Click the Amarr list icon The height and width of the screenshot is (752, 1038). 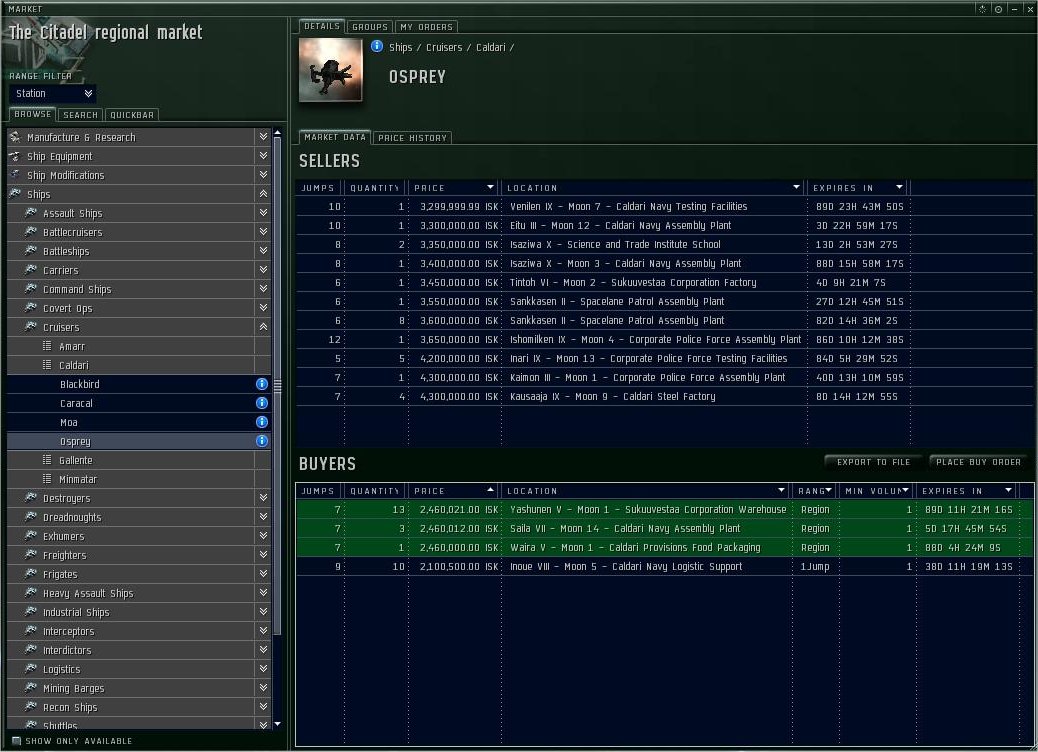(47, 346)
